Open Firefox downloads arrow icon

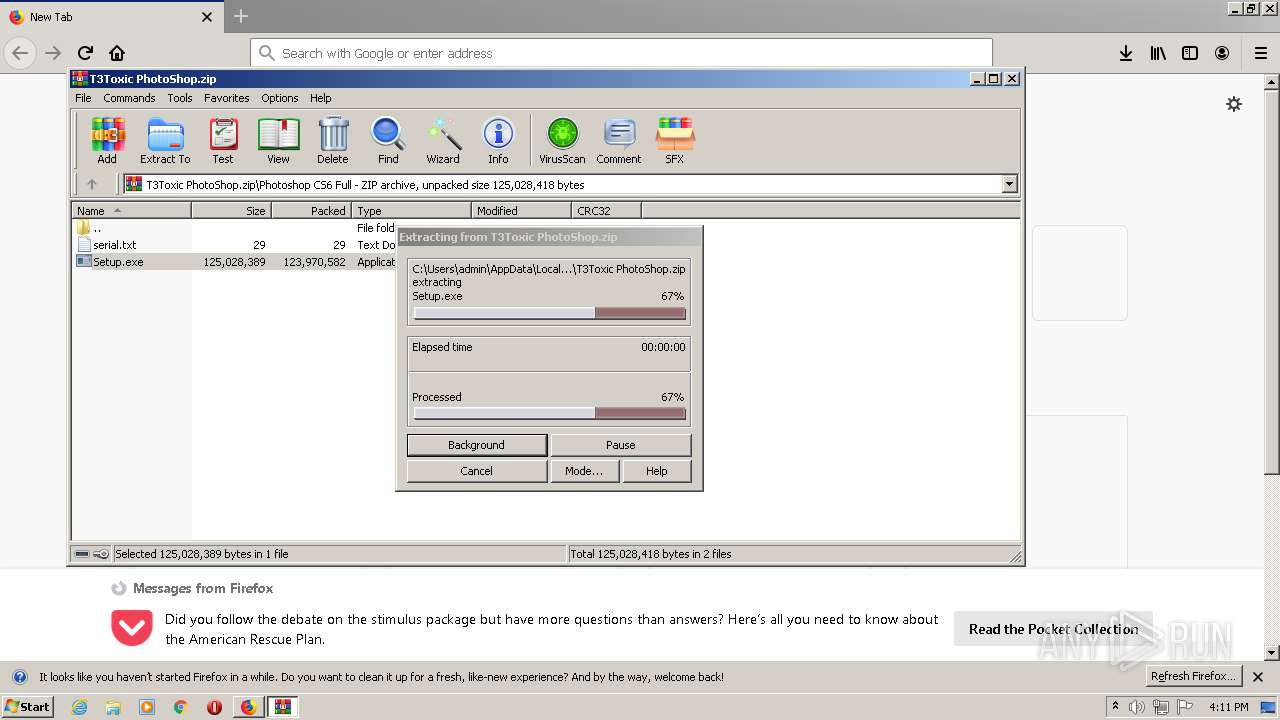pos(1126,53)
